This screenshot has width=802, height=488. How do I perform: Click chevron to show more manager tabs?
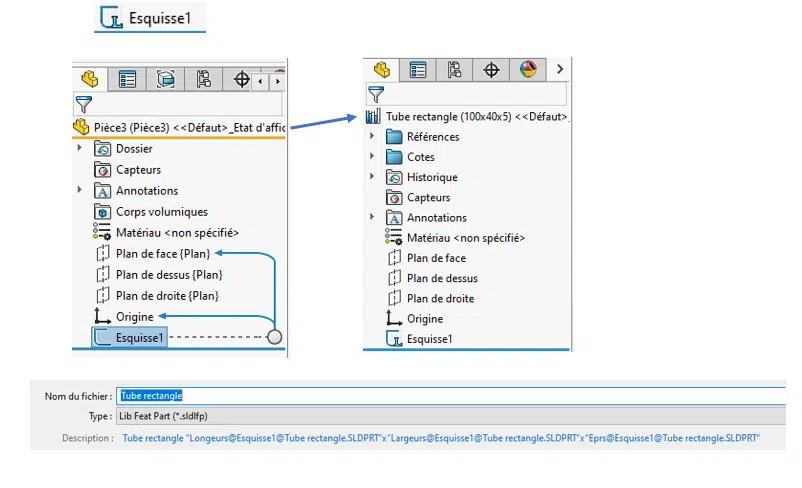[x=560, y=69]
